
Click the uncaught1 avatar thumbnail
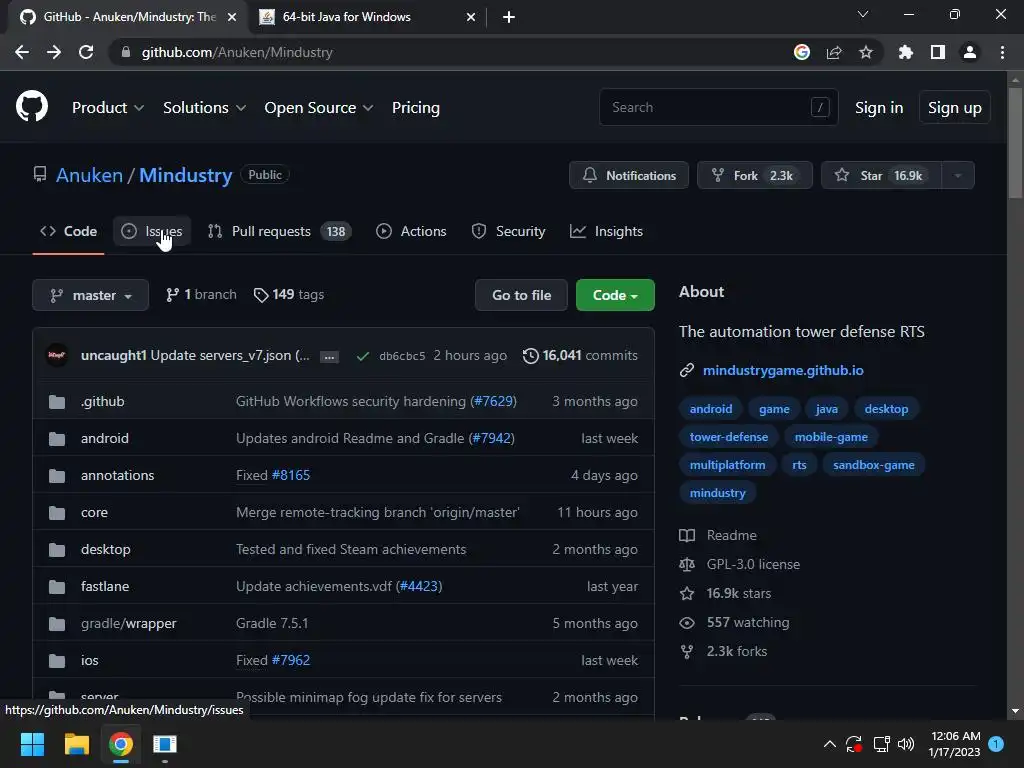coord(57,355)
